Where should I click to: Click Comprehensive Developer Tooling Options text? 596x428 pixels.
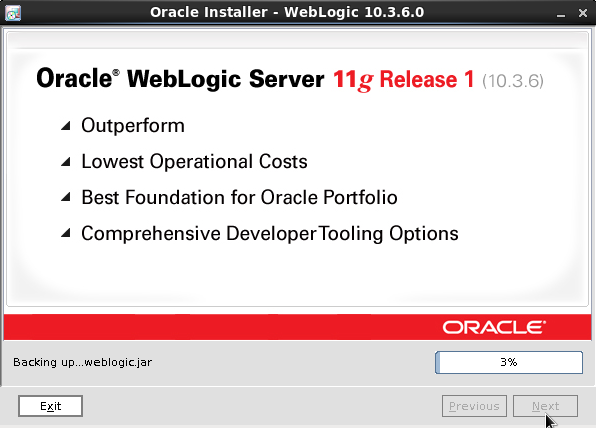pos(270,233)
